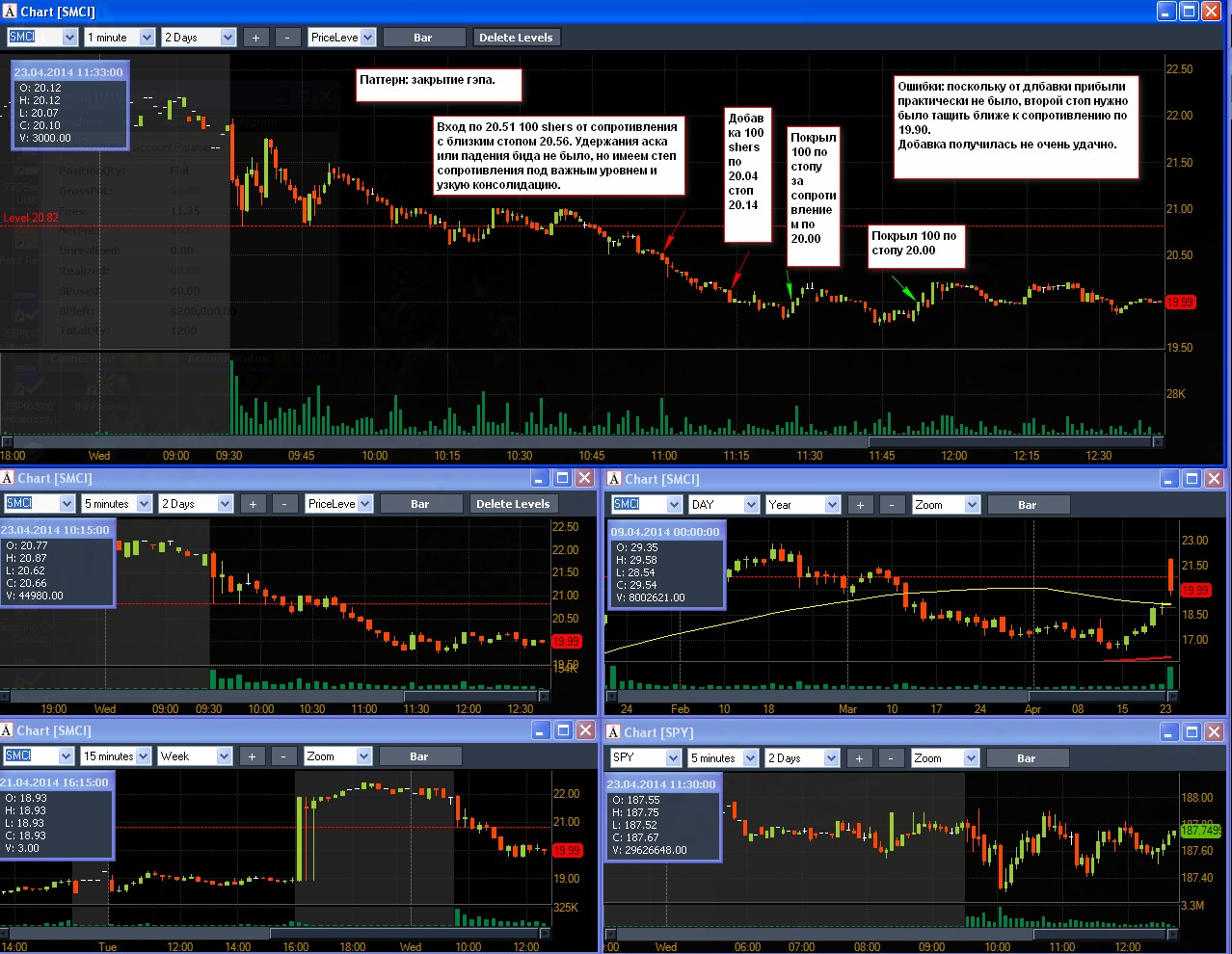This screenshot has height=954, width=1232.
Task: Click the plus zoom button in main chart toolbar
Action: [255, 38]
